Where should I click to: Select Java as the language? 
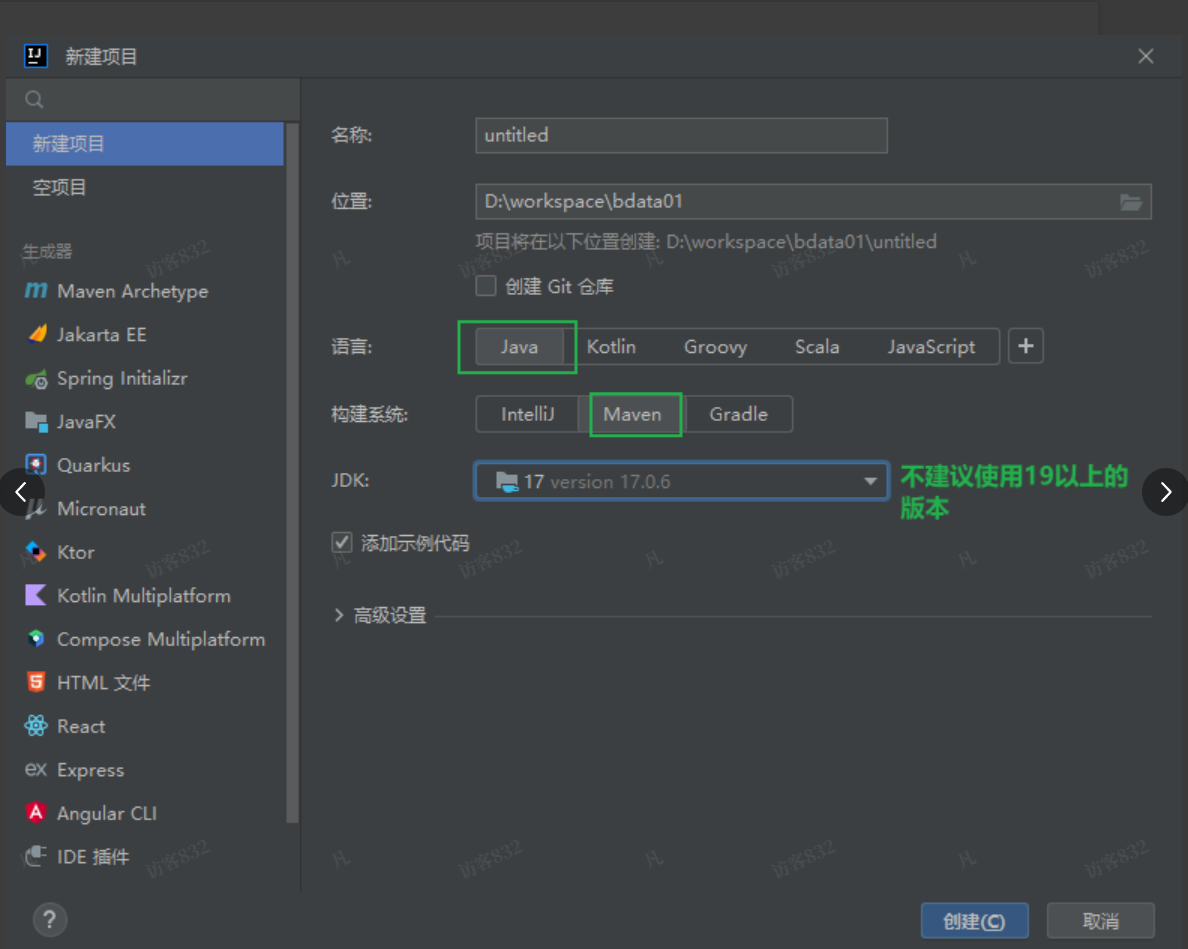(519, 347)
